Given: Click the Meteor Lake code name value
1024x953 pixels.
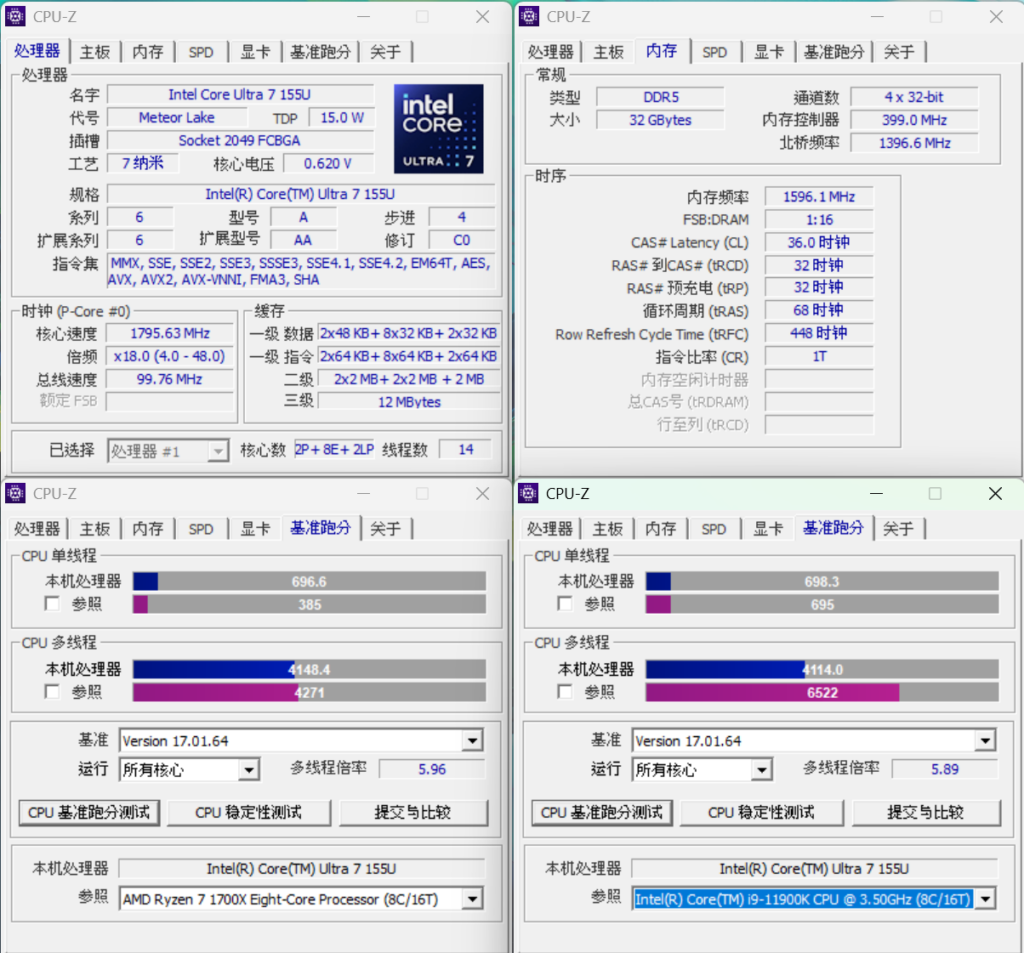Looking at the screenshot, I should point(176,118).
